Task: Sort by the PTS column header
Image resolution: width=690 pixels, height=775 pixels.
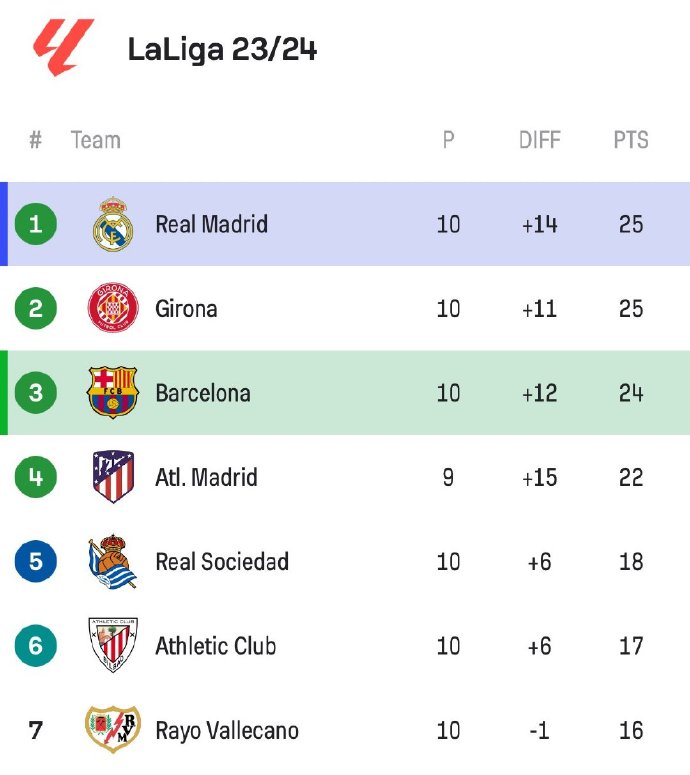Action: 630,140
